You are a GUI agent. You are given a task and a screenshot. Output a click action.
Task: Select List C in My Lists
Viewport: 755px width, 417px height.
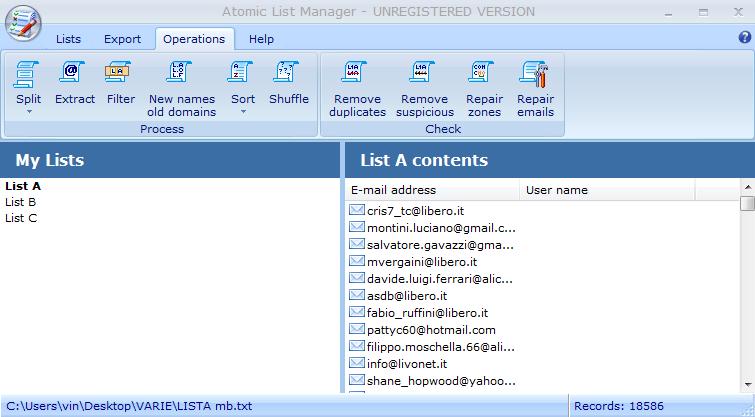(21, 218)
